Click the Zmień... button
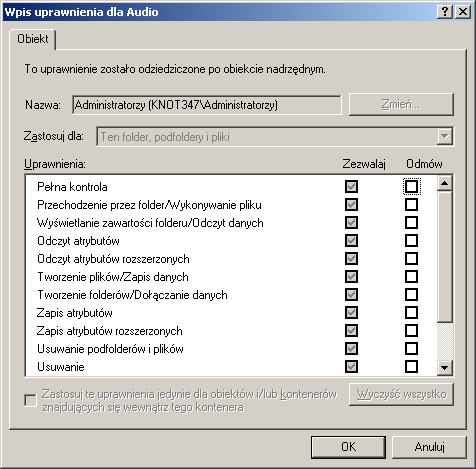 coord(401,105)
